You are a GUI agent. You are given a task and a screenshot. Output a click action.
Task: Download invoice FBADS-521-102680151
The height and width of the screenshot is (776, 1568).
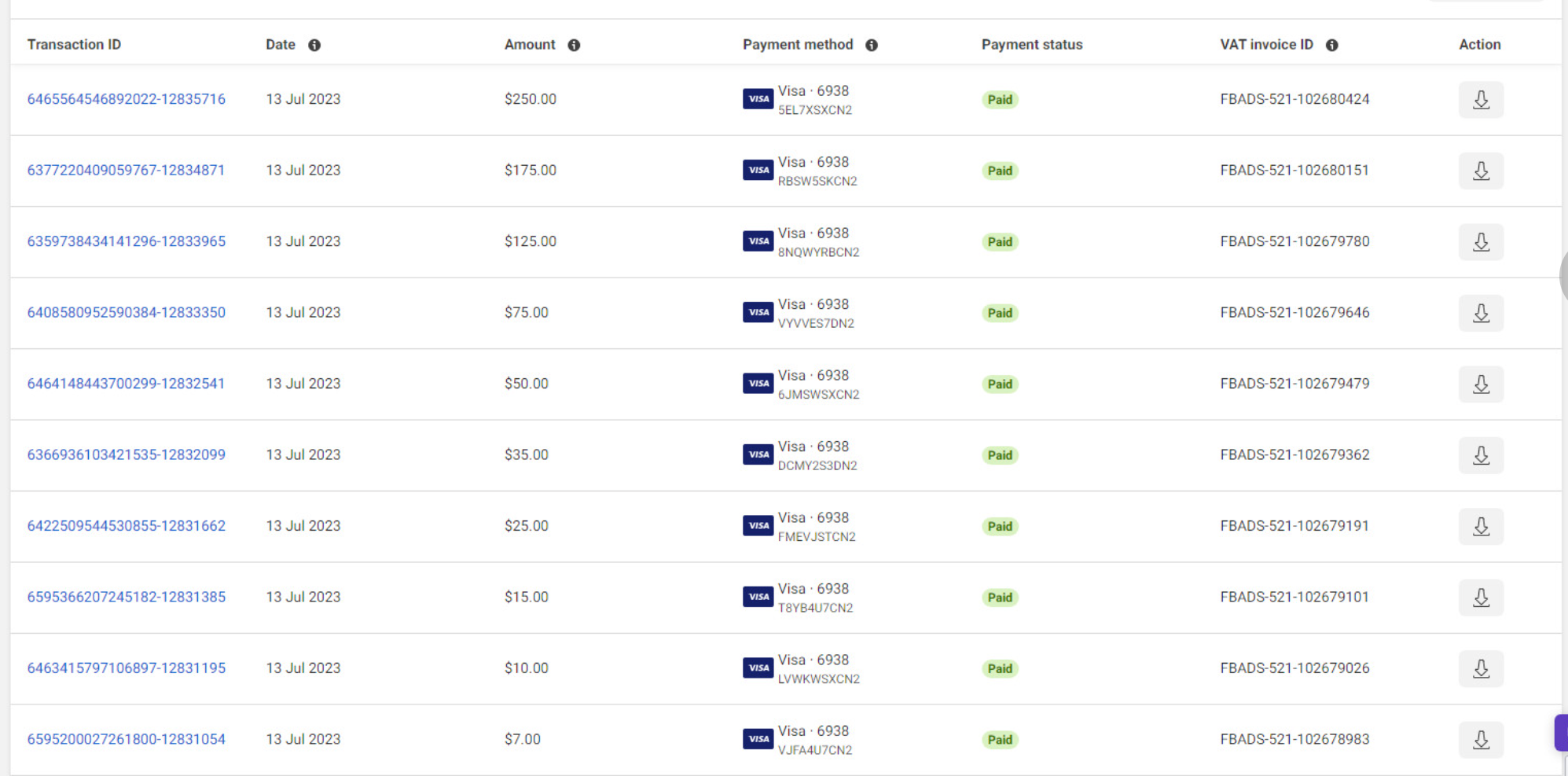(1481, 171)
